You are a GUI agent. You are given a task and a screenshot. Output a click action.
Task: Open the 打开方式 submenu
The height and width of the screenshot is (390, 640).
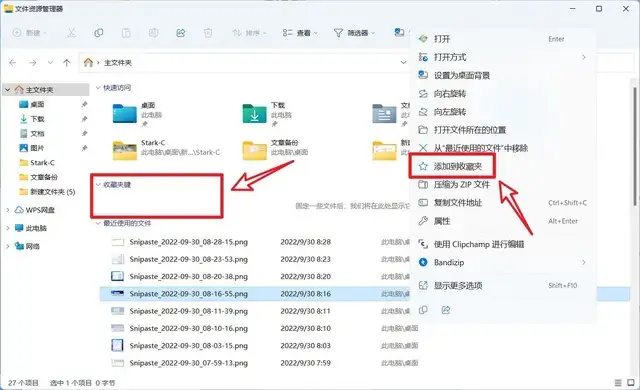[x=502, y=57]
